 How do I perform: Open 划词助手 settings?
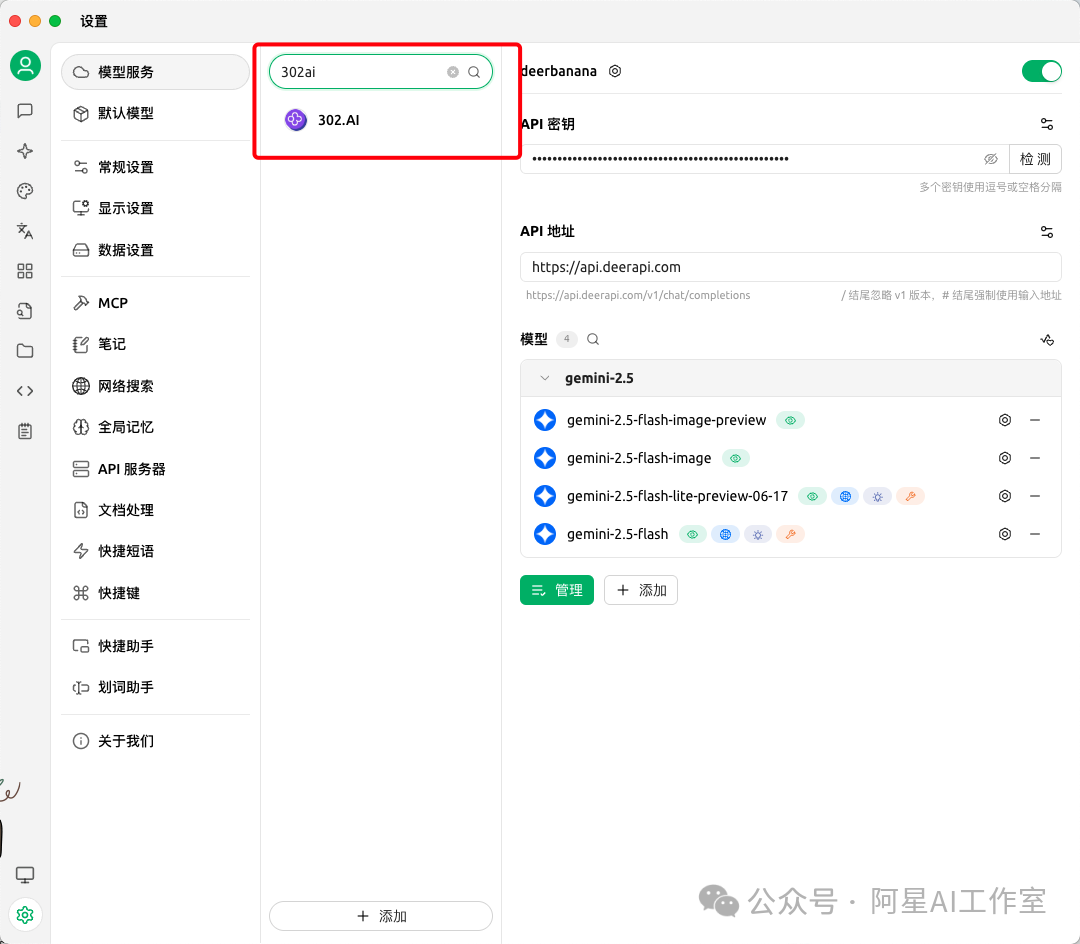point(155,687)
